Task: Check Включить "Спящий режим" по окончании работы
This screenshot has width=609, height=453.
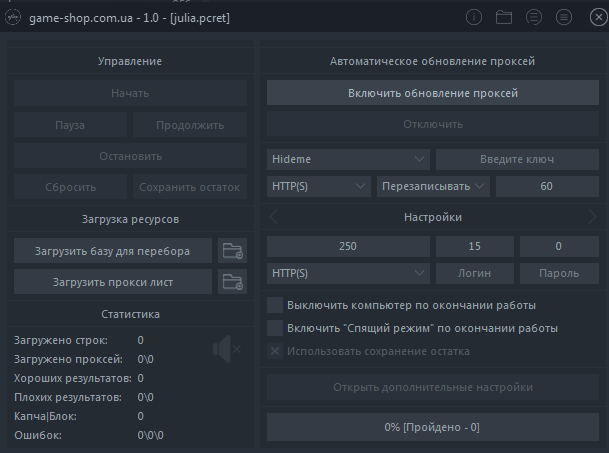Action: tap(275, 328)
